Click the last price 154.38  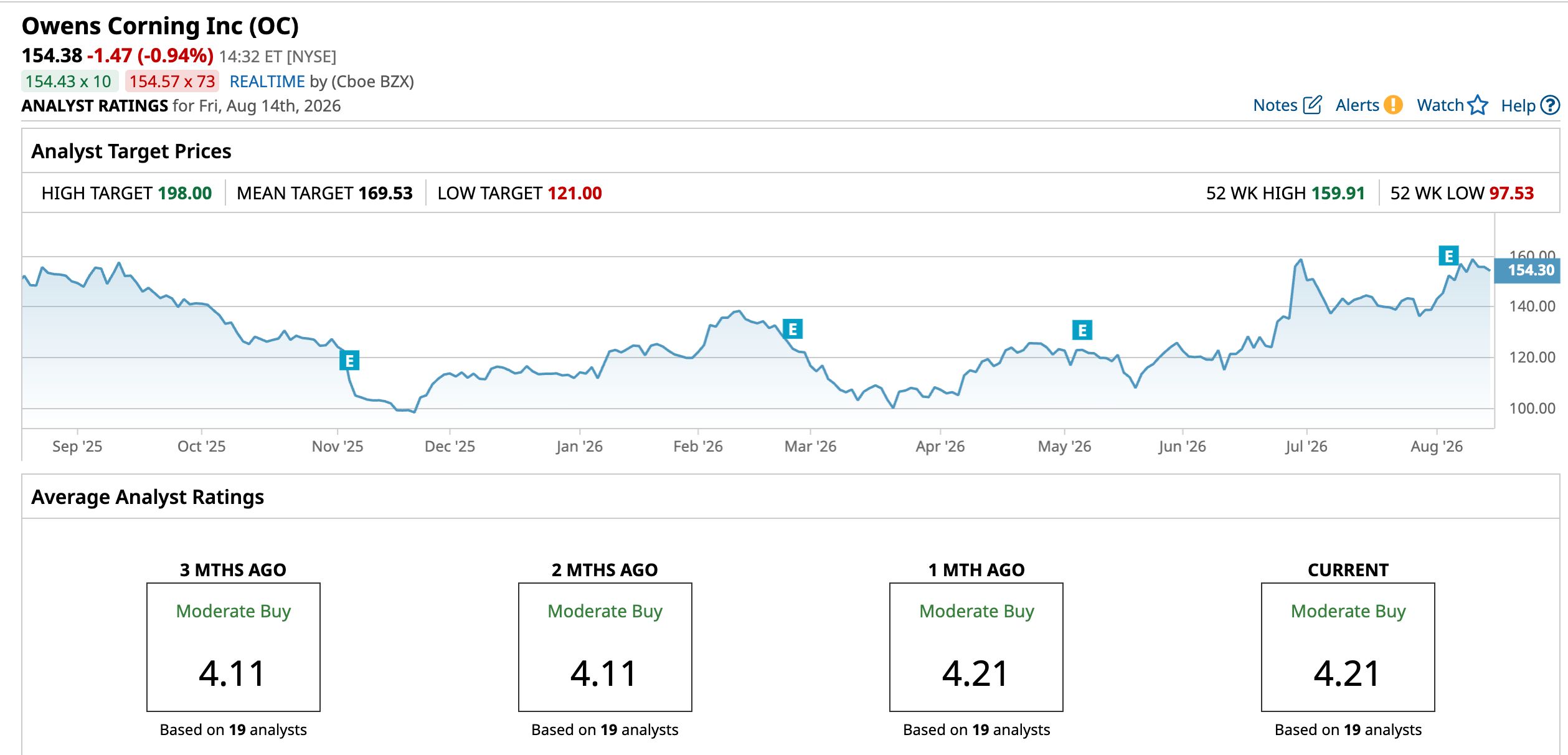(x=52, y=56)
